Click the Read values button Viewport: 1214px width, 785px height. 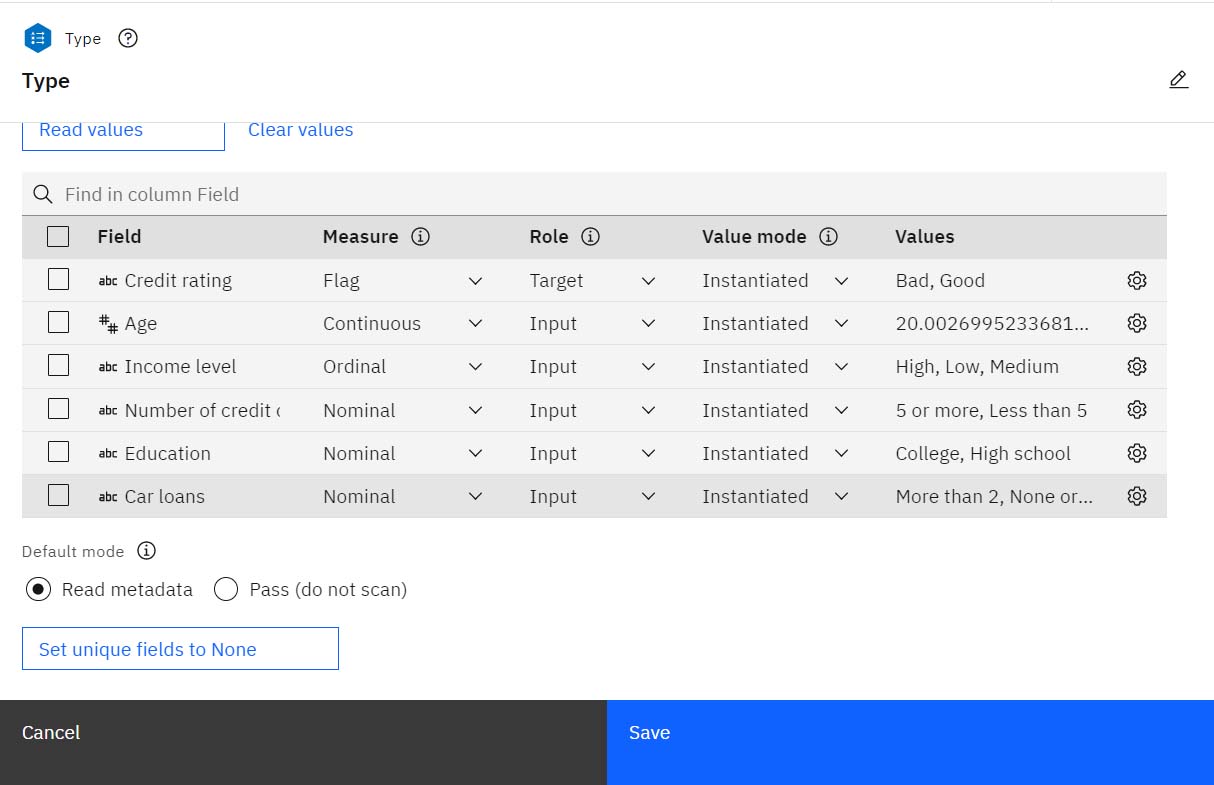[123, 136]
